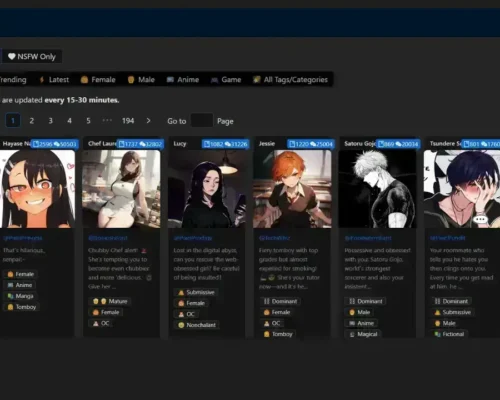Image resolution: width=500 pixels, height=400 pixels.
Task: Click Submissive tag on Tsundere card
Action: coord(453,312)
